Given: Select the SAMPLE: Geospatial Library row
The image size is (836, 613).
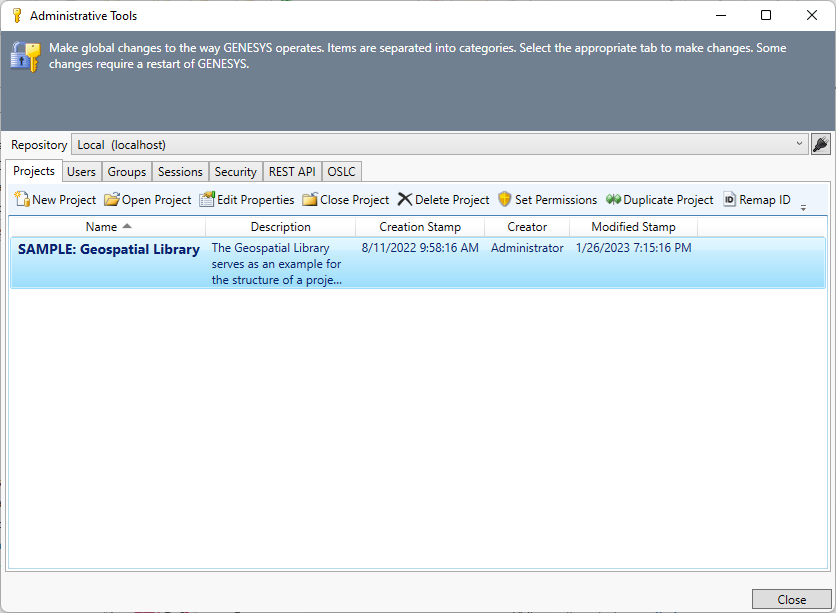Looking at the screenshot, I should click(109, 248).
